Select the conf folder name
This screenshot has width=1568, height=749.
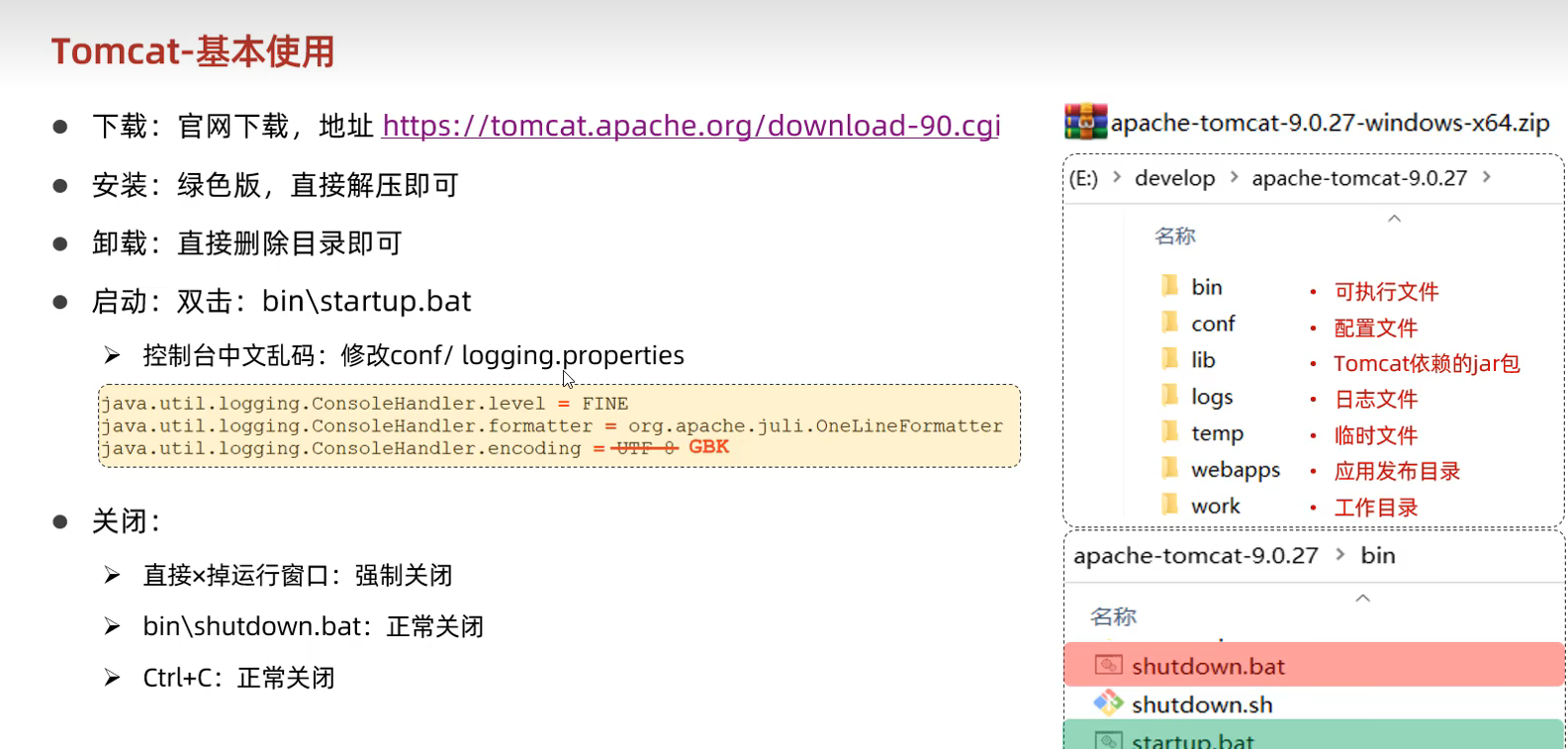pos(1213,324)
